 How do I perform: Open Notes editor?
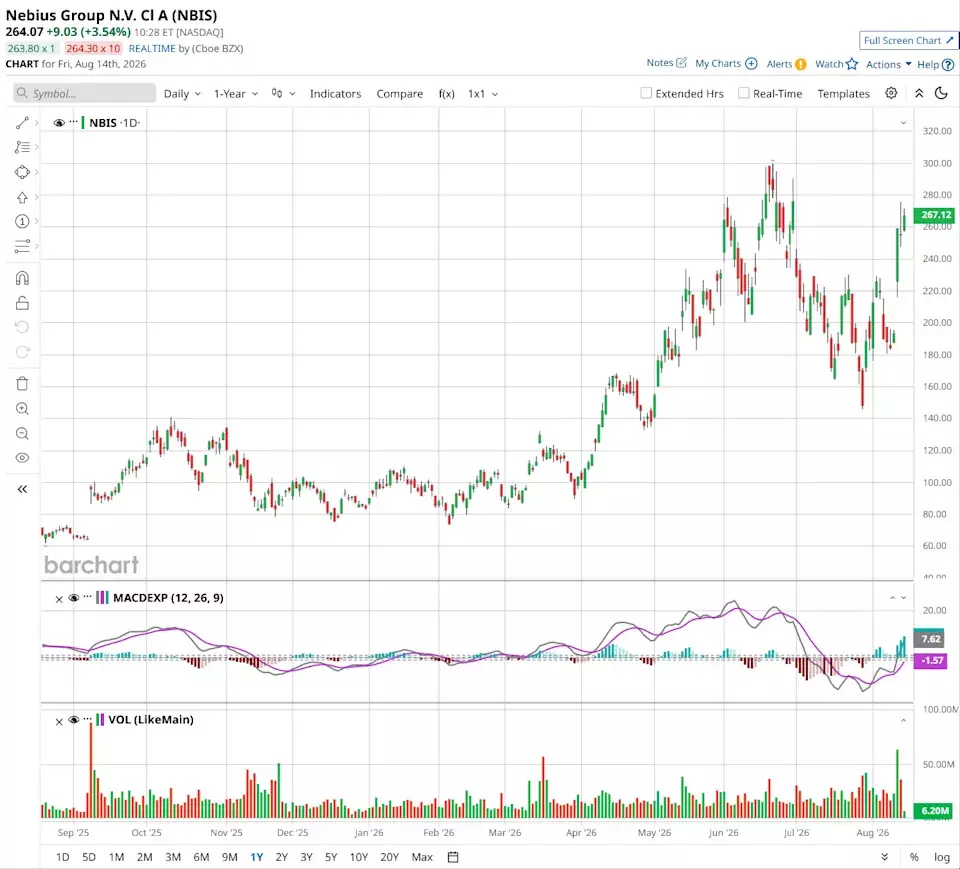coord(666,62)
